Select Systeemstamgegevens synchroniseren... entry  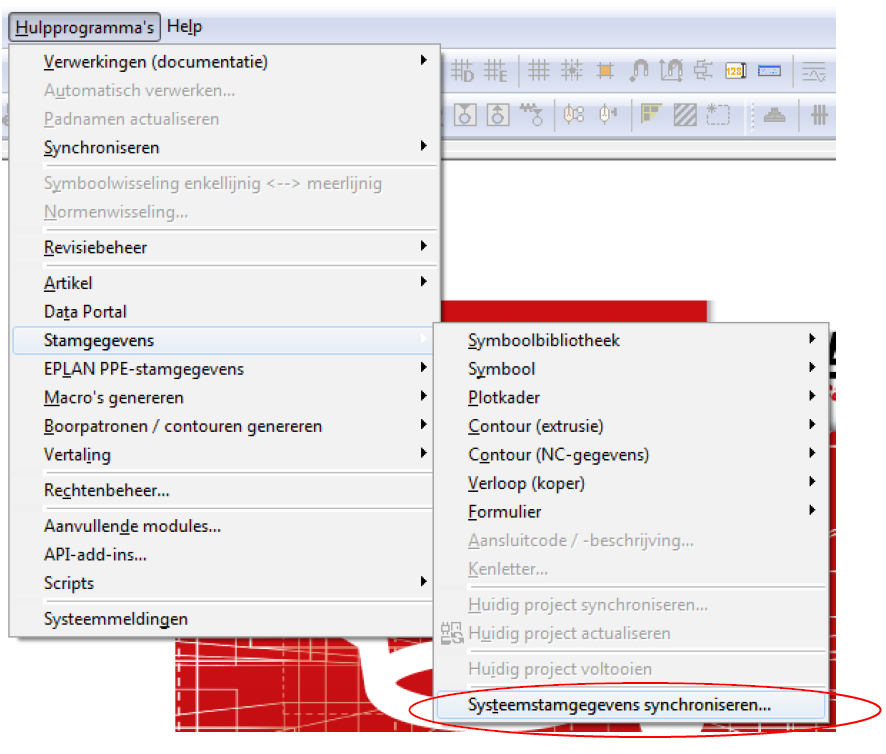(x=631, y=705)
